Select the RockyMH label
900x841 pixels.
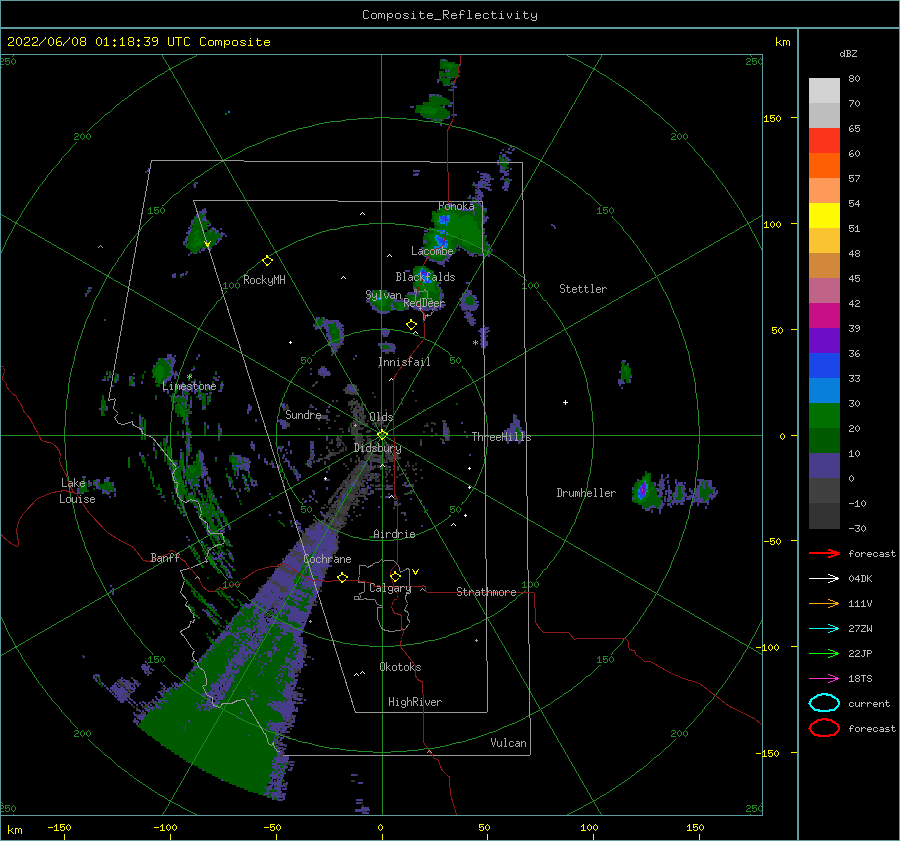click(x=264, y=280)
